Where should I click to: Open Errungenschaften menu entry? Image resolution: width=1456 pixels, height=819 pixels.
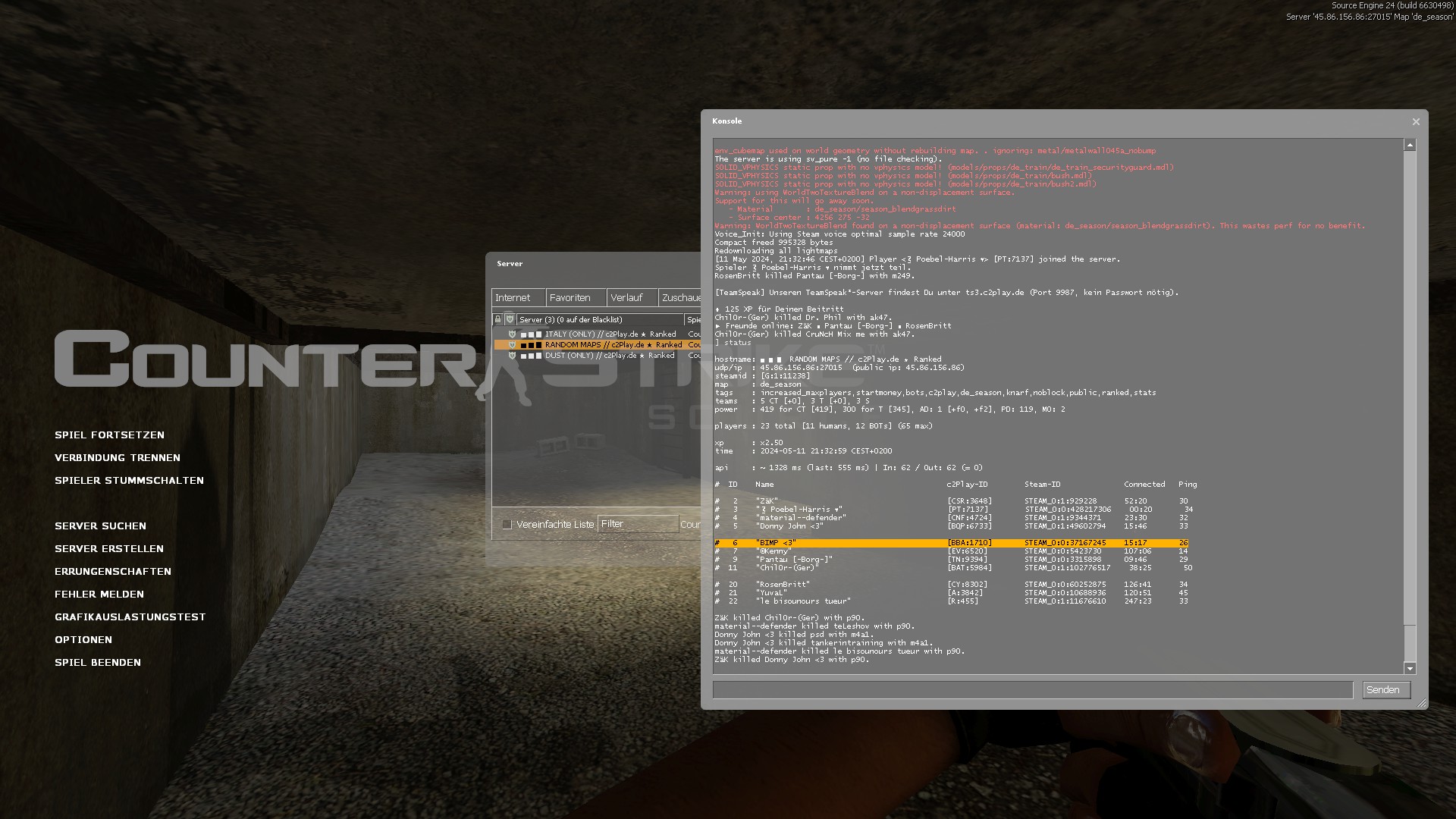click(113, 572)
